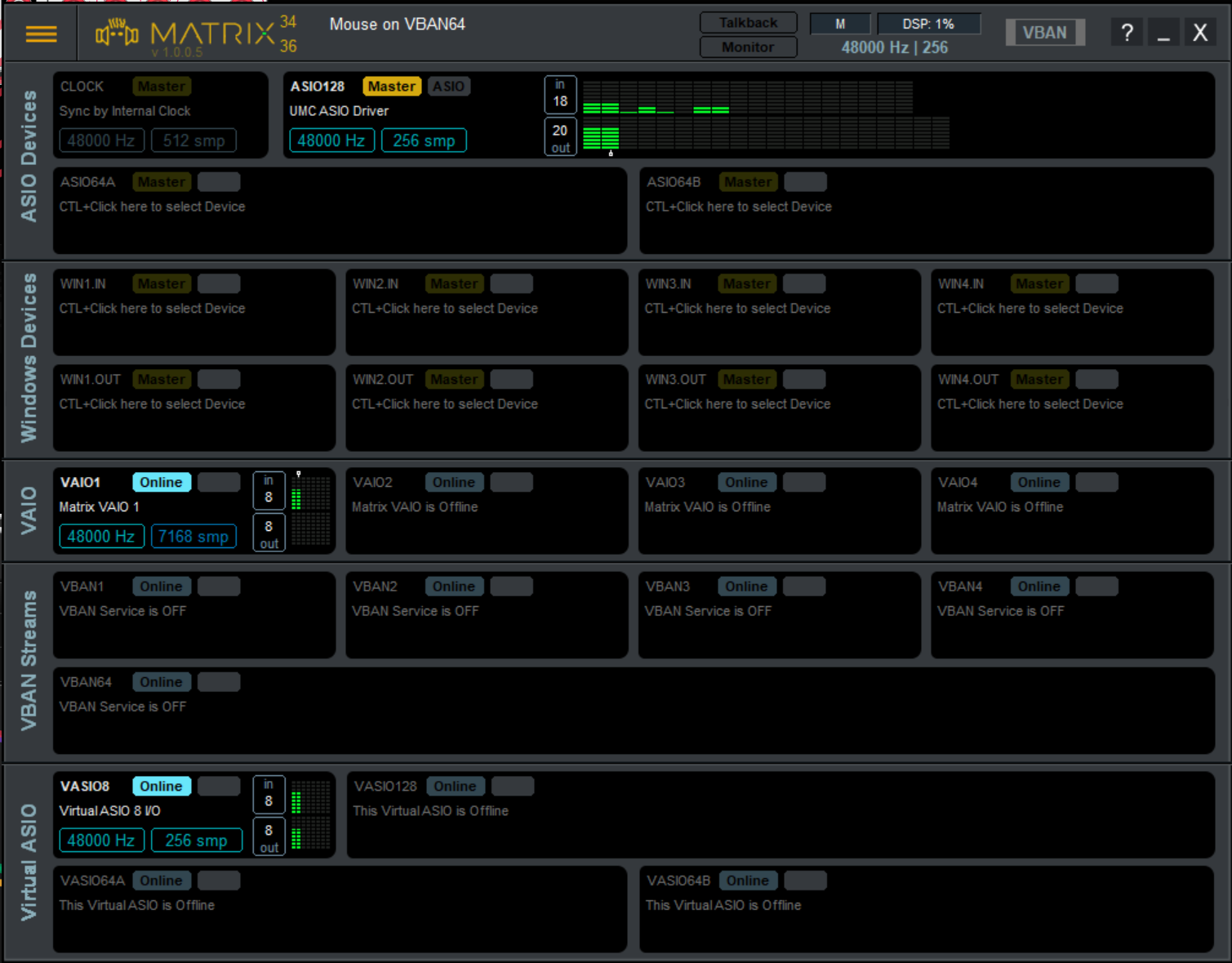The width and height of the screenshot is (1232, 963).
Task: Change VAIO1 buffer 7168 smp
Action: tap(193, 537)
